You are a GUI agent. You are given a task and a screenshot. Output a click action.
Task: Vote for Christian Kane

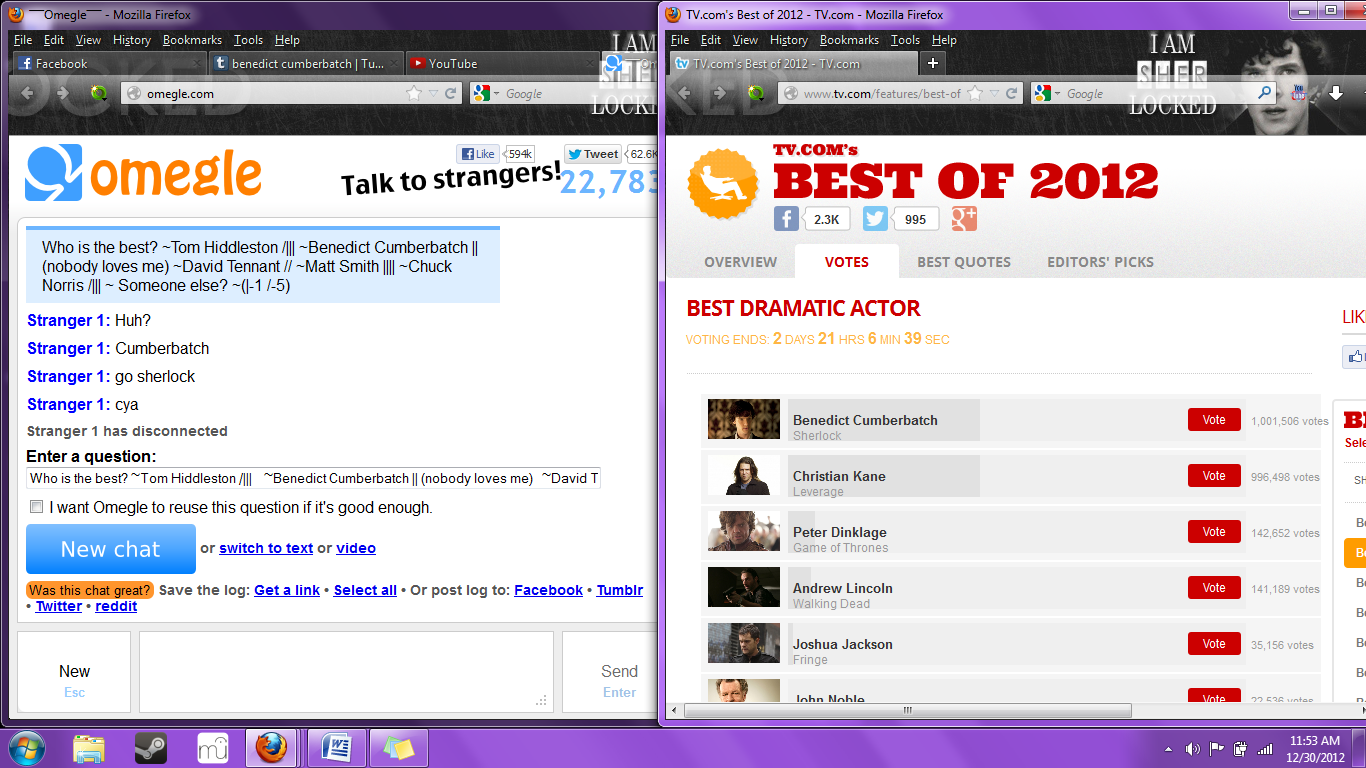[1214, 476]
